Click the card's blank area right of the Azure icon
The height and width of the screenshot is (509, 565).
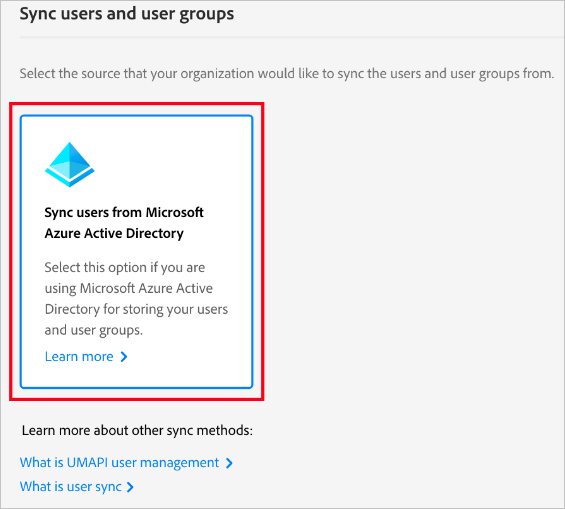point(173,165)
